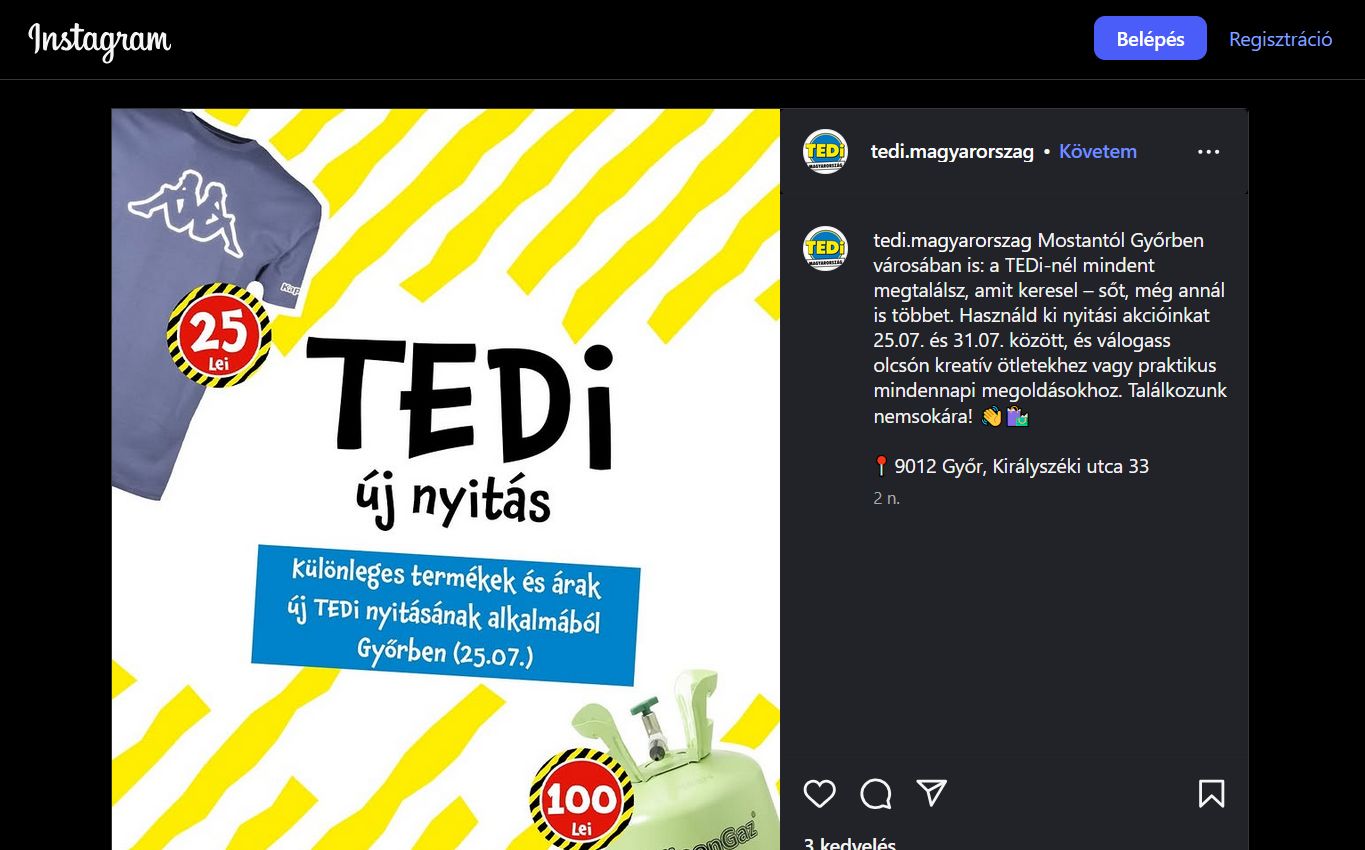Open the three-dot more options menu
The height and width of the screenshot is (850, 1365).
[1208, 152]
